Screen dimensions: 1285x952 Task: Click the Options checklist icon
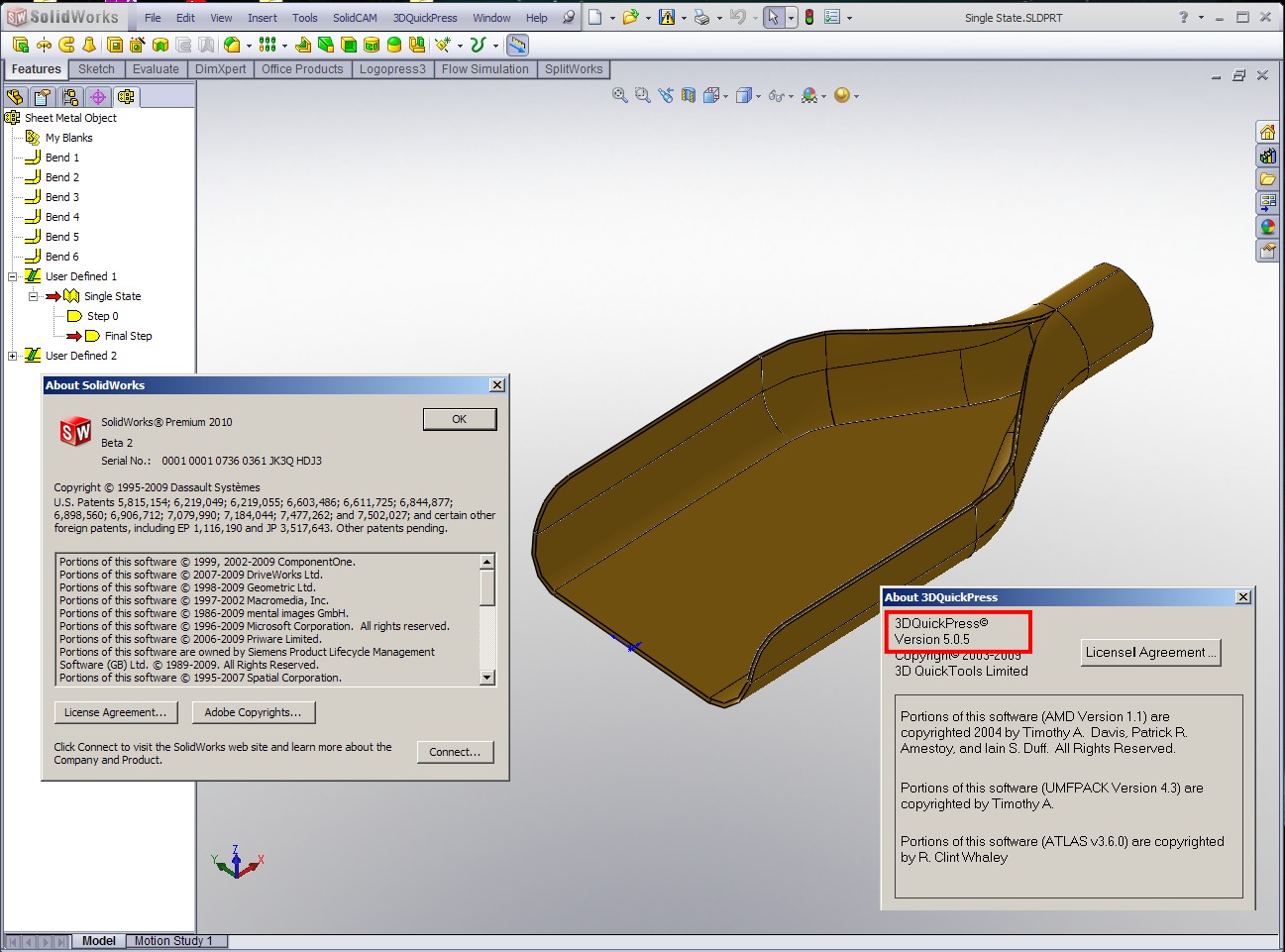(x=832, y=17)
